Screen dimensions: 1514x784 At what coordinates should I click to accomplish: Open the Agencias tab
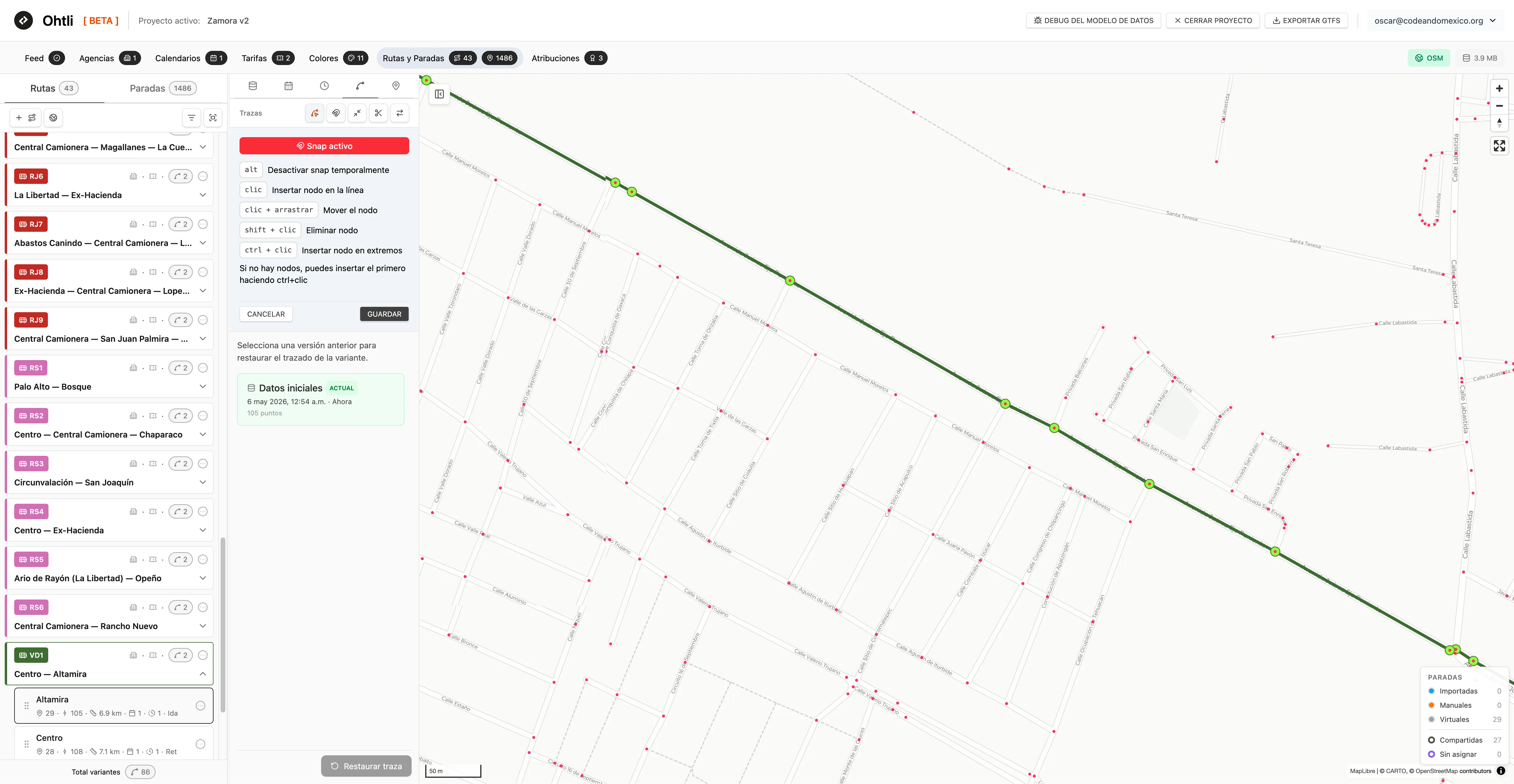[x=109, y=58]
